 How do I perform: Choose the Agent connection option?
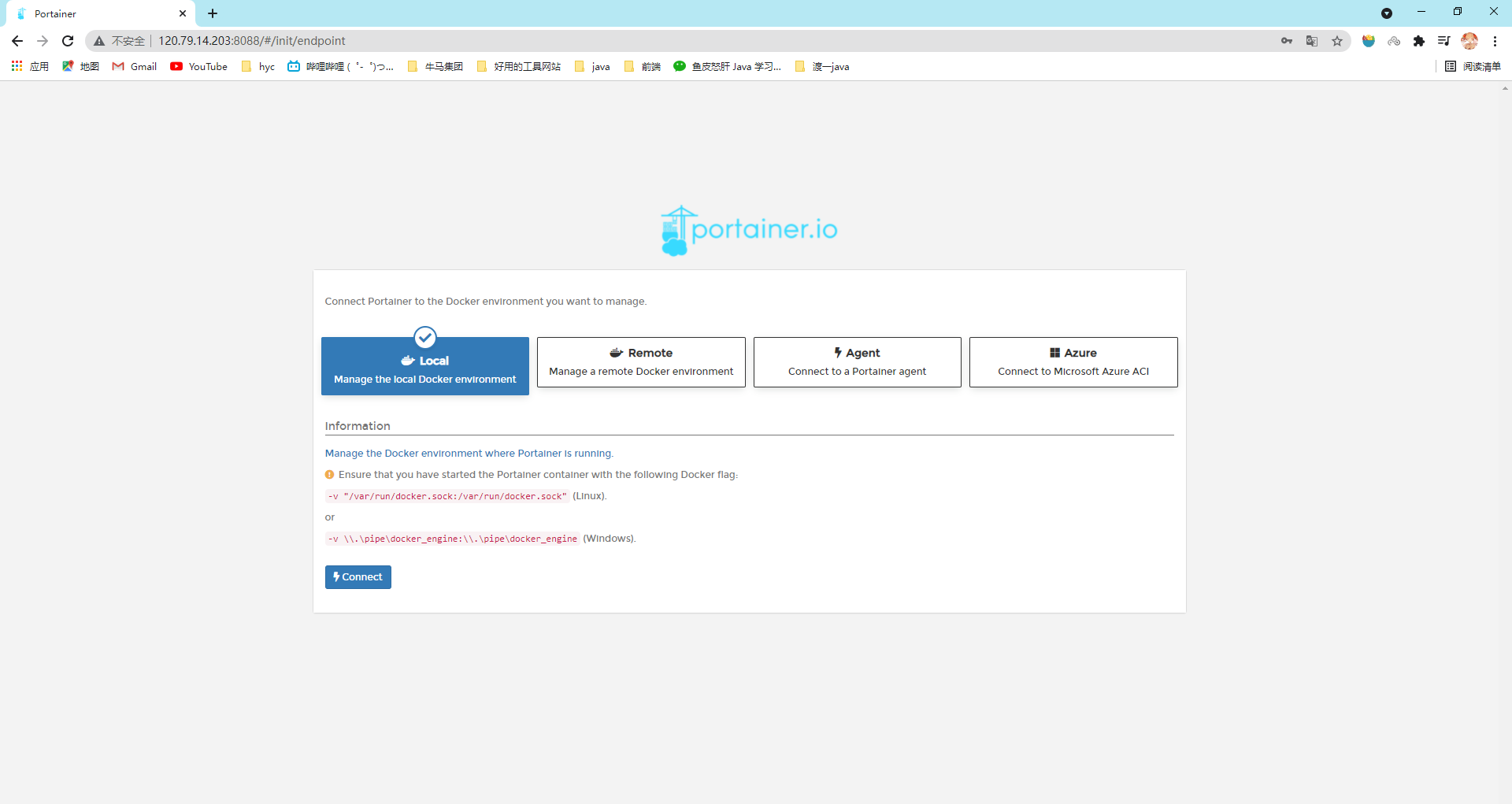click(857, 362)
